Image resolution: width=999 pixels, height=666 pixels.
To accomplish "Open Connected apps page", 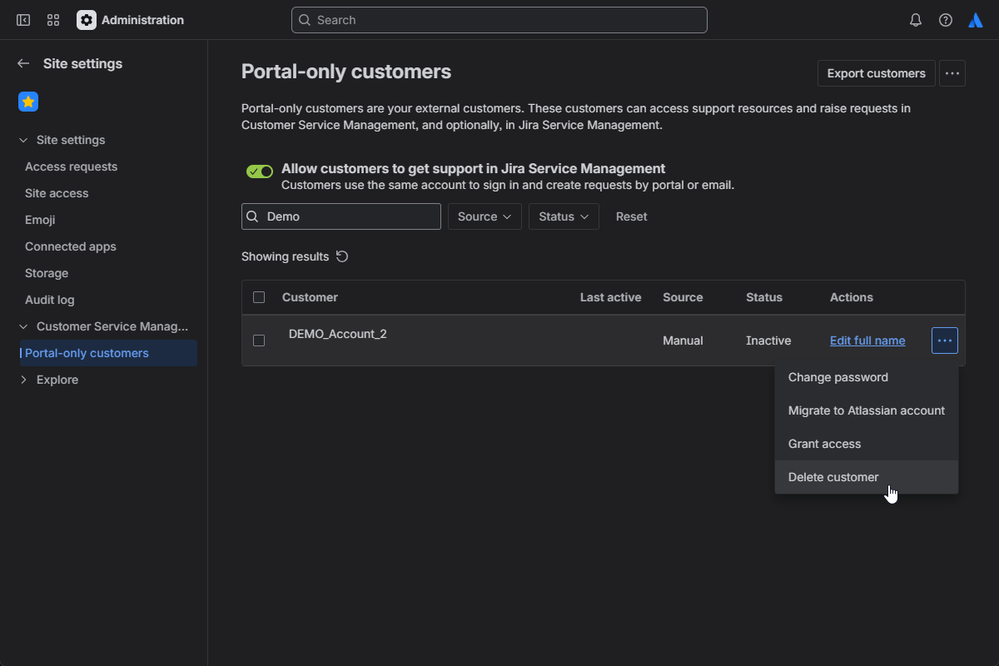I will pos(71,247).
